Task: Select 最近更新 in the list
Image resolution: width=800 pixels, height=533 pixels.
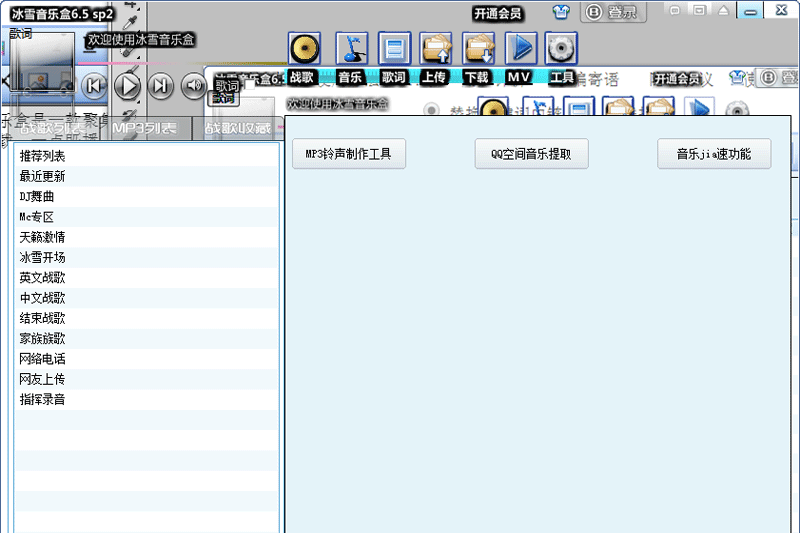Action: (x=146, y=176)
